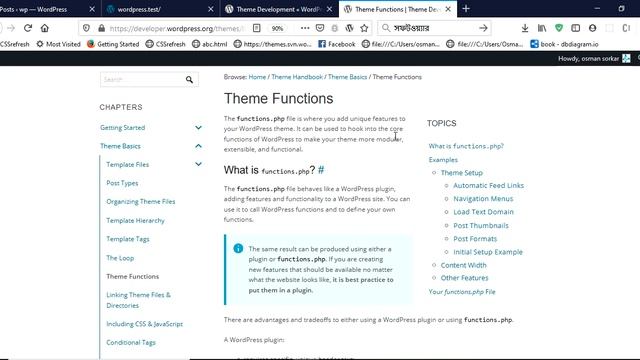
Task: Open Including CSS & JavaScript link
Action: 144,324
